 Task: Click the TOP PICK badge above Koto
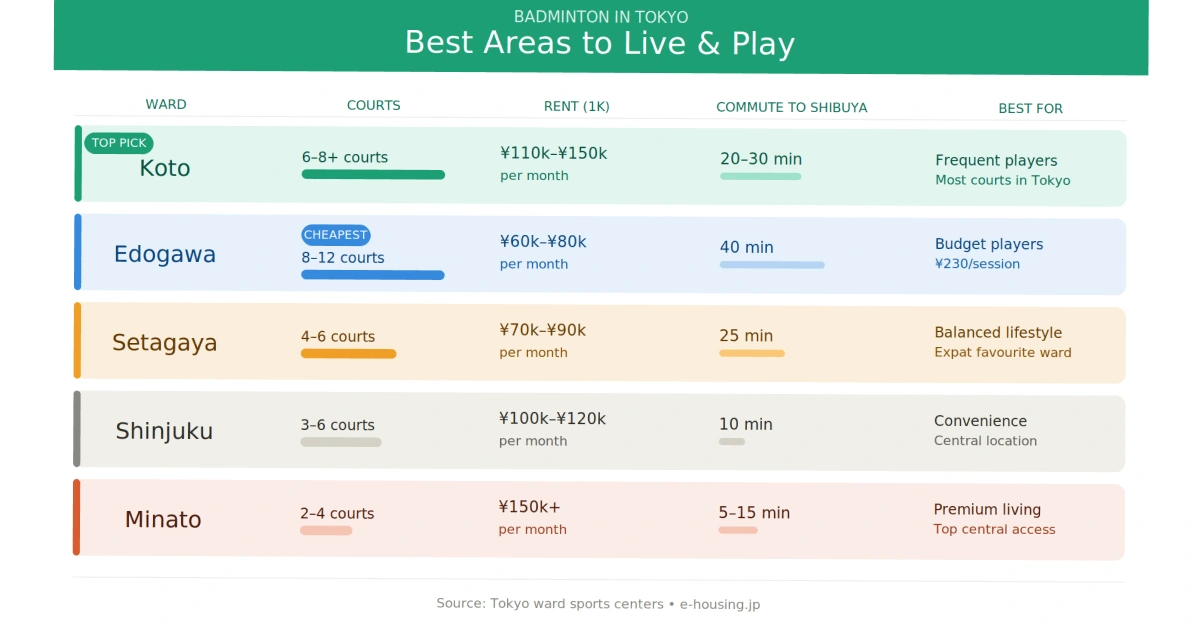click(119, 143)
